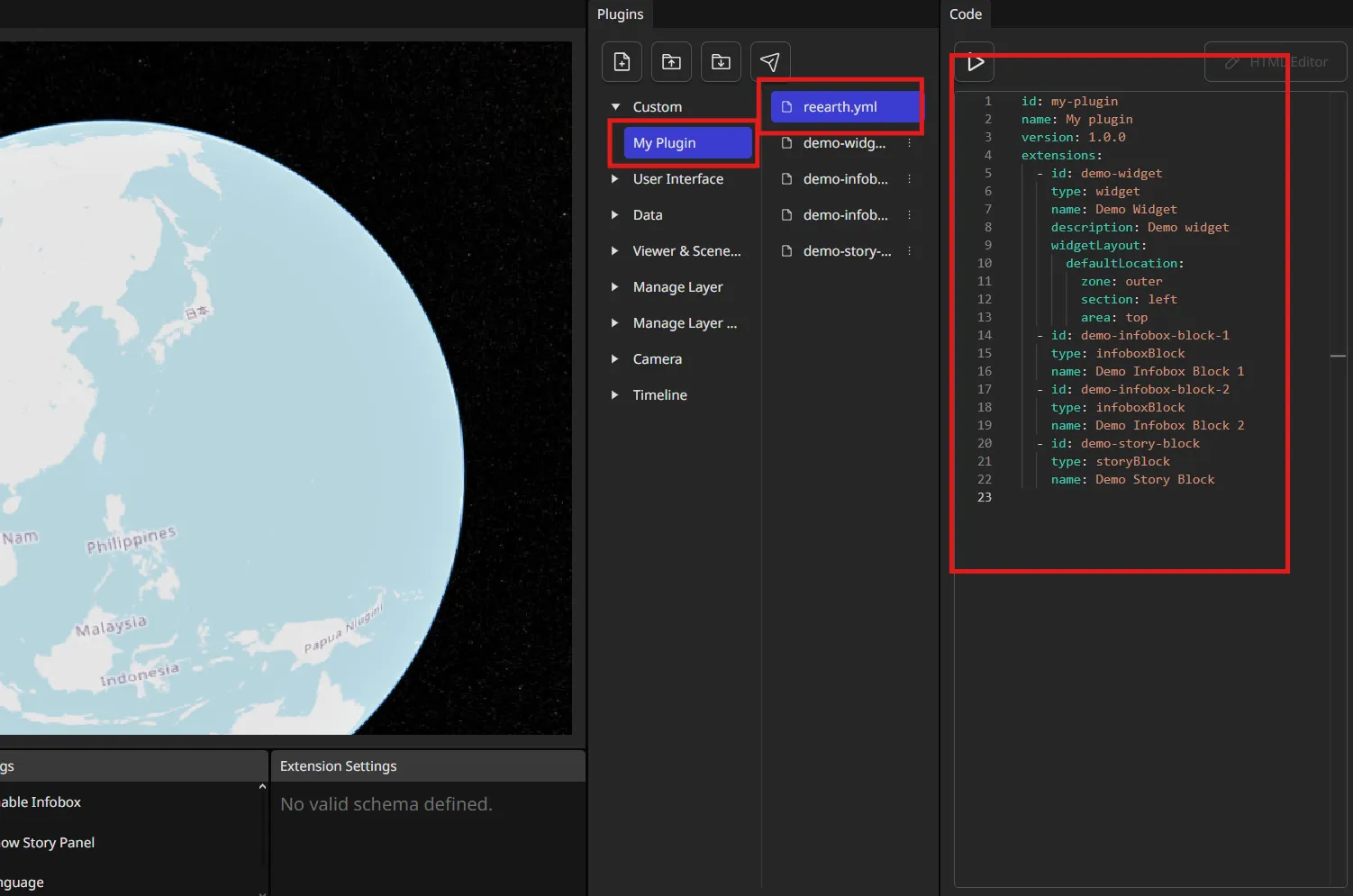Click code line 'id: demo-infobox-block-2'

1140,389
